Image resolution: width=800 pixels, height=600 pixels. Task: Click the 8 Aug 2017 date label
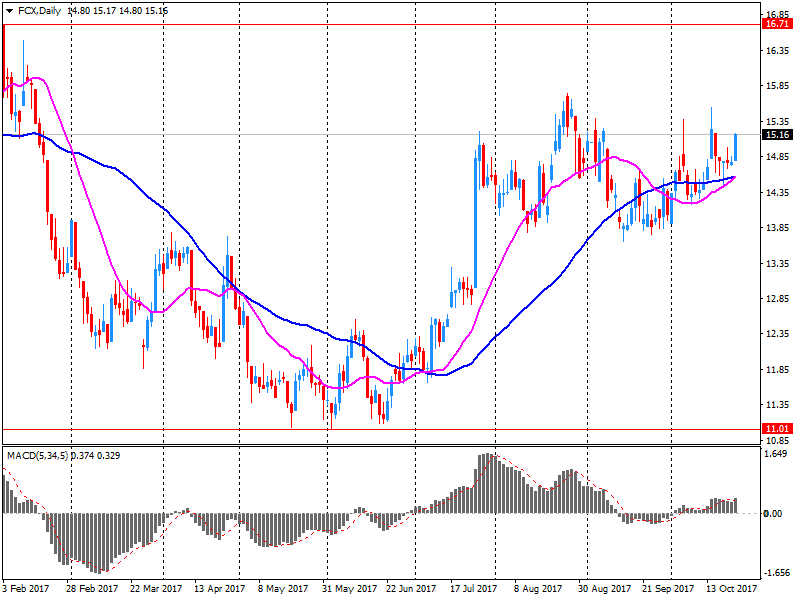[538, 588]
